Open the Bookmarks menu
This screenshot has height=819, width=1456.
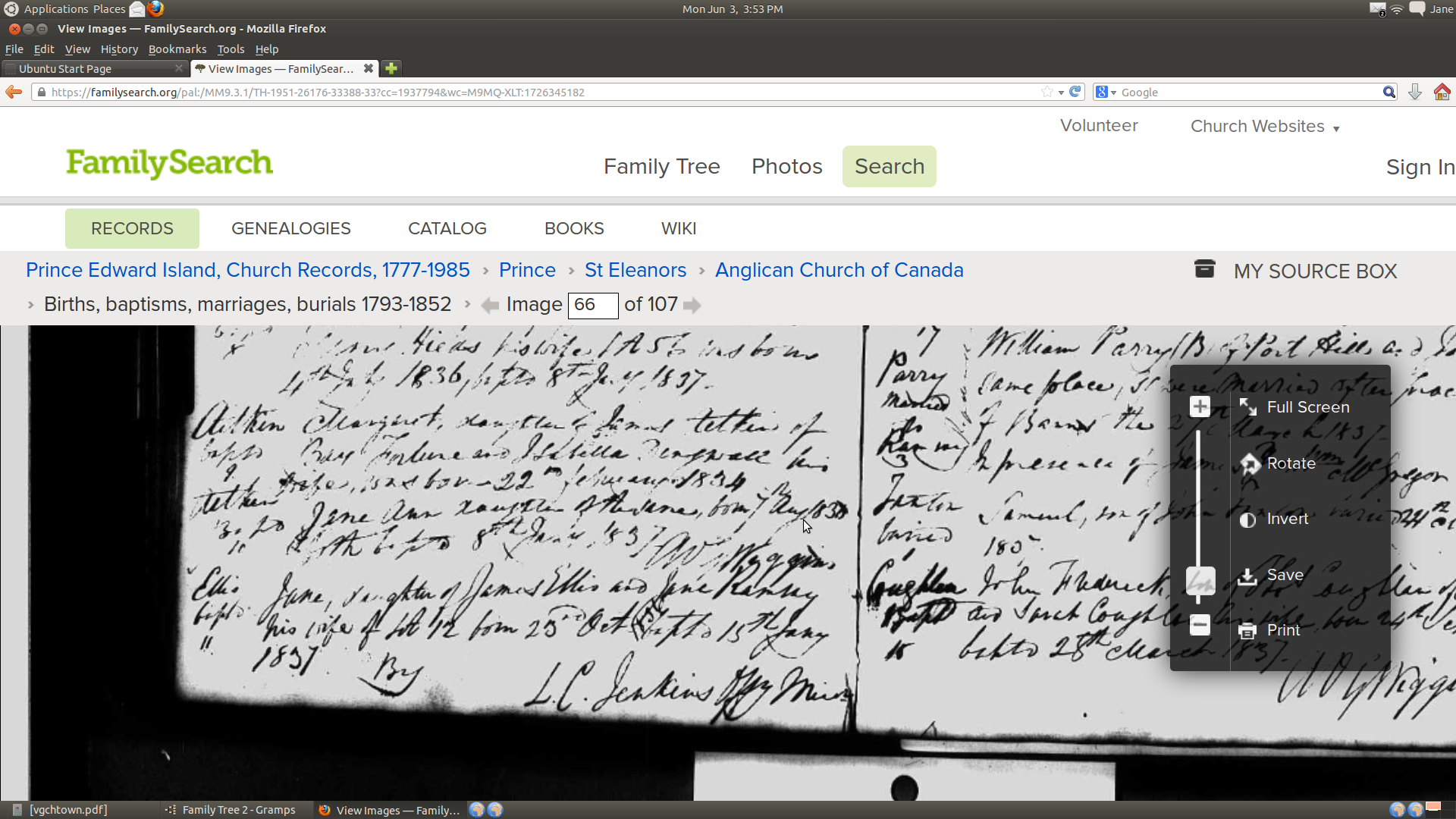(x=177, y=49)
